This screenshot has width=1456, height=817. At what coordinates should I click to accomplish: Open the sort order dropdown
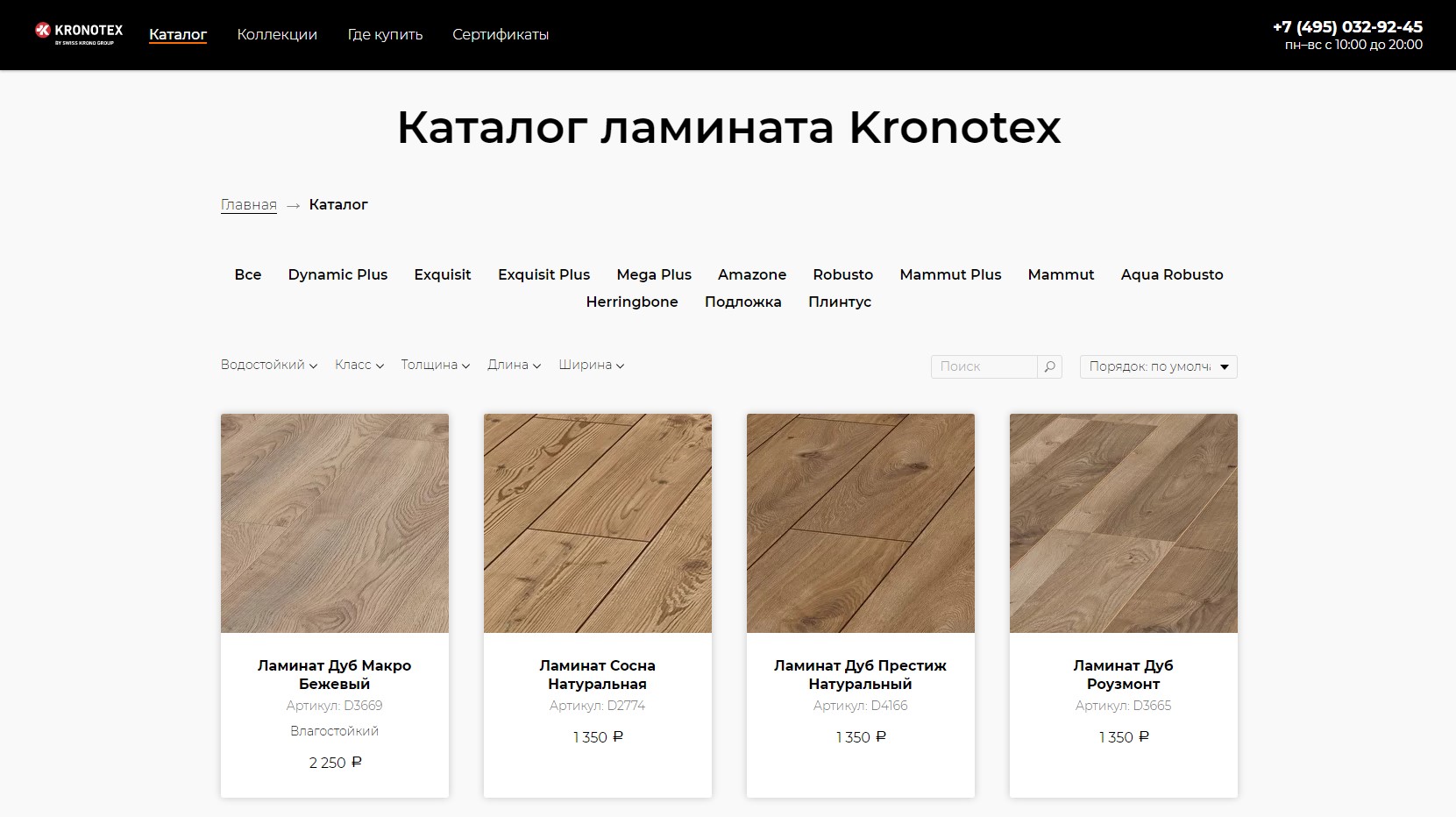point(1158,366)
